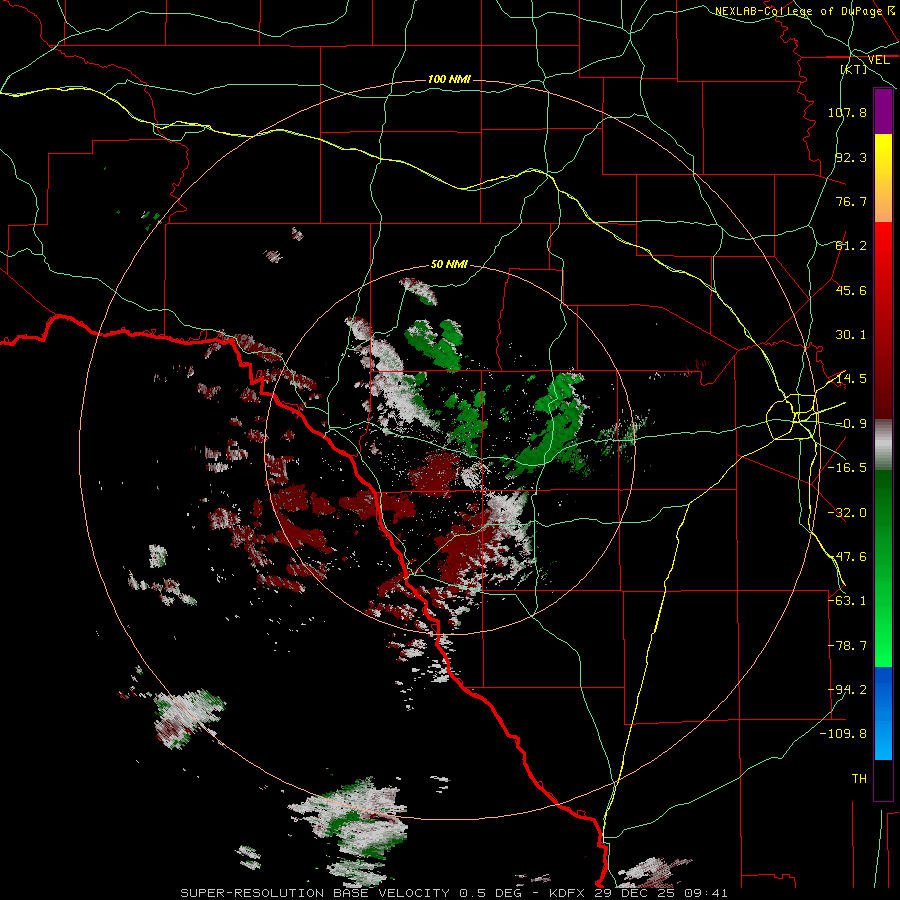This screenshot has height=900, width=900.
Task: Click the -32.0 legend value
Action: 847,513
